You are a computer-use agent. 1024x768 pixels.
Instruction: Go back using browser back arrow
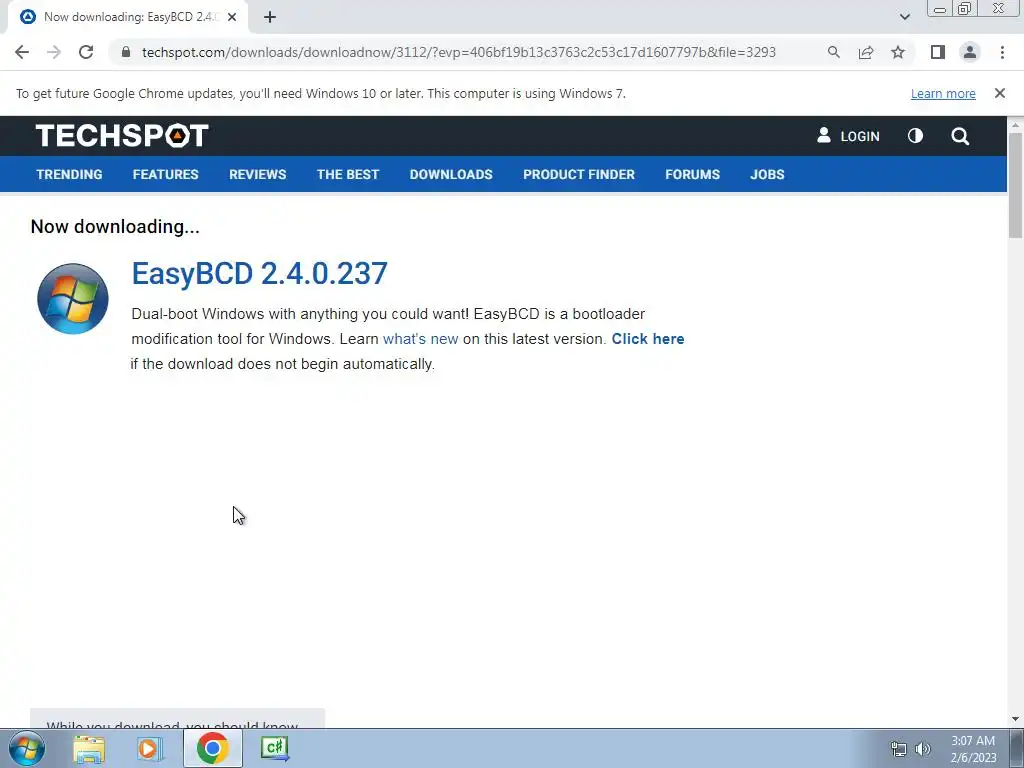pos(22,52)
